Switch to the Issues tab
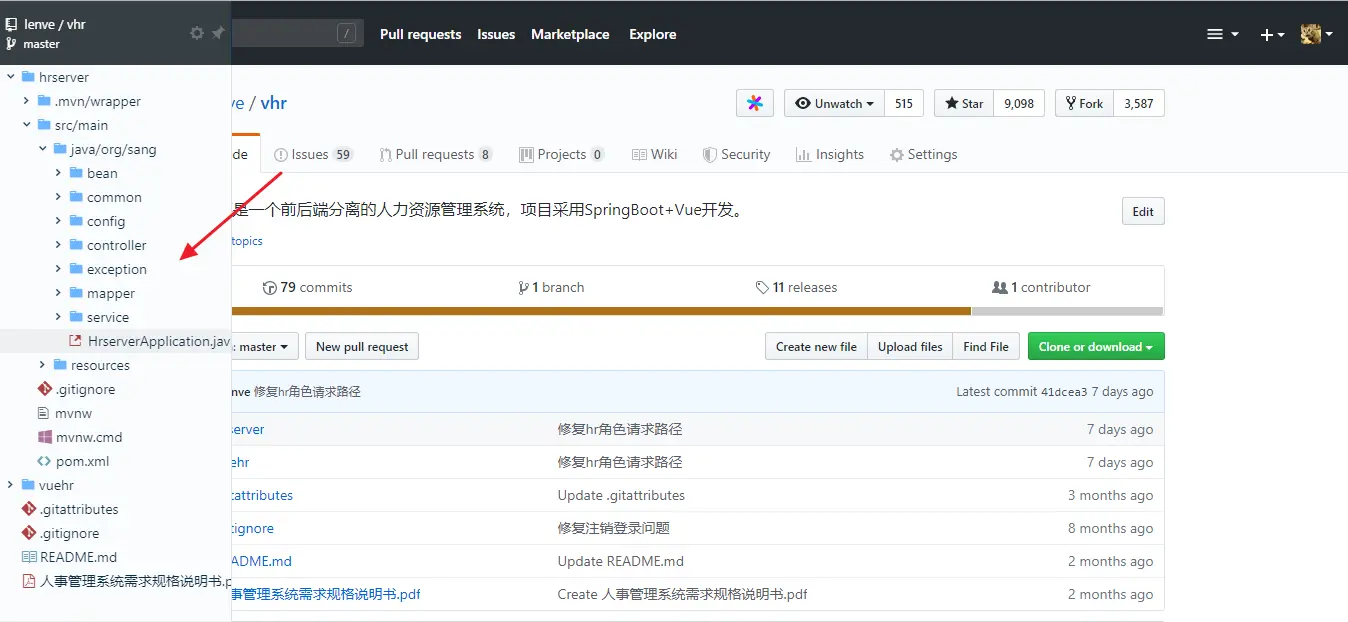 (x=313, y=154)
